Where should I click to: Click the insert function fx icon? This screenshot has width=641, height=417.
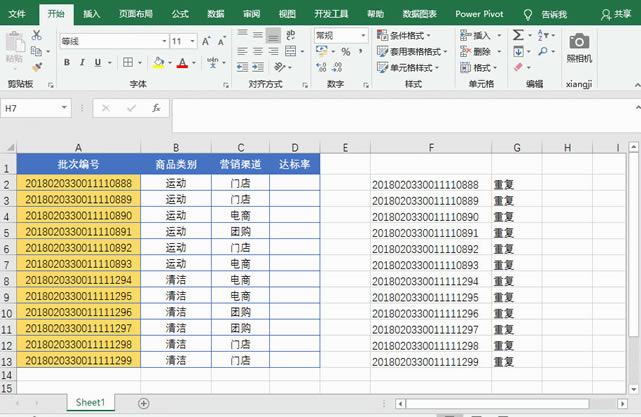156,107
